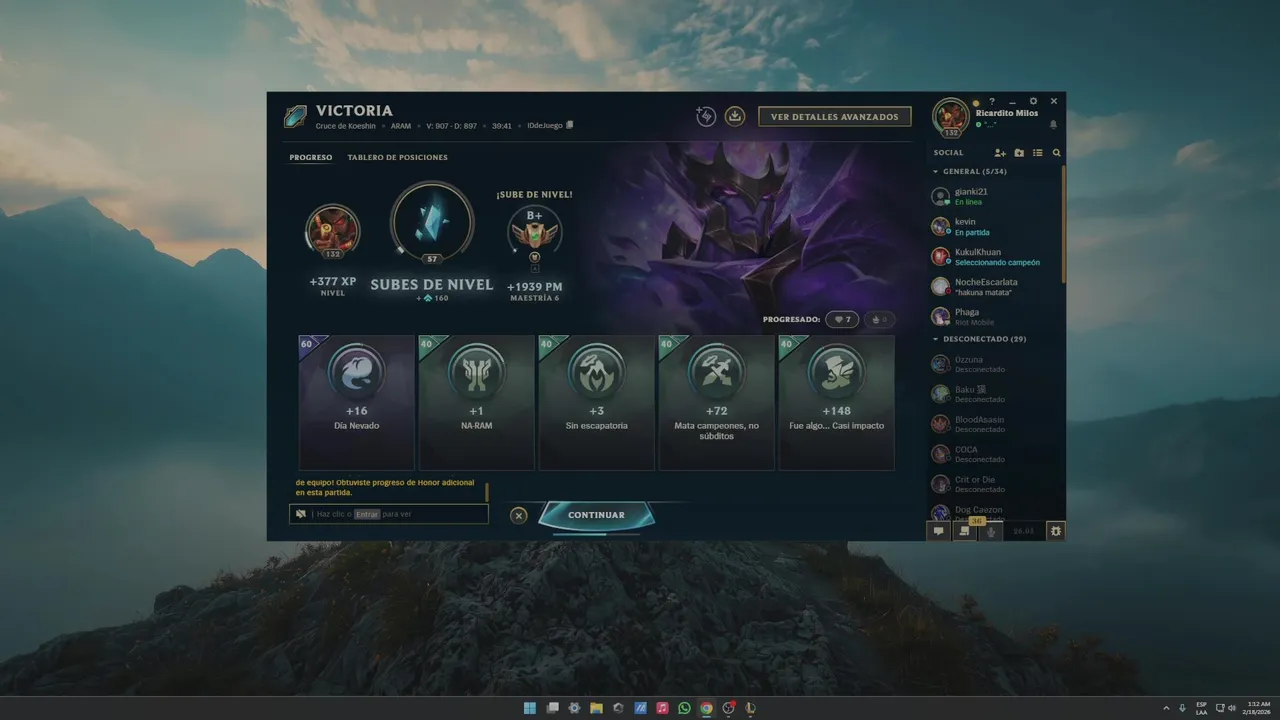Select offline friend BloodAsasin
This screenshot has height=720, width=1280.
coord(993,424)
